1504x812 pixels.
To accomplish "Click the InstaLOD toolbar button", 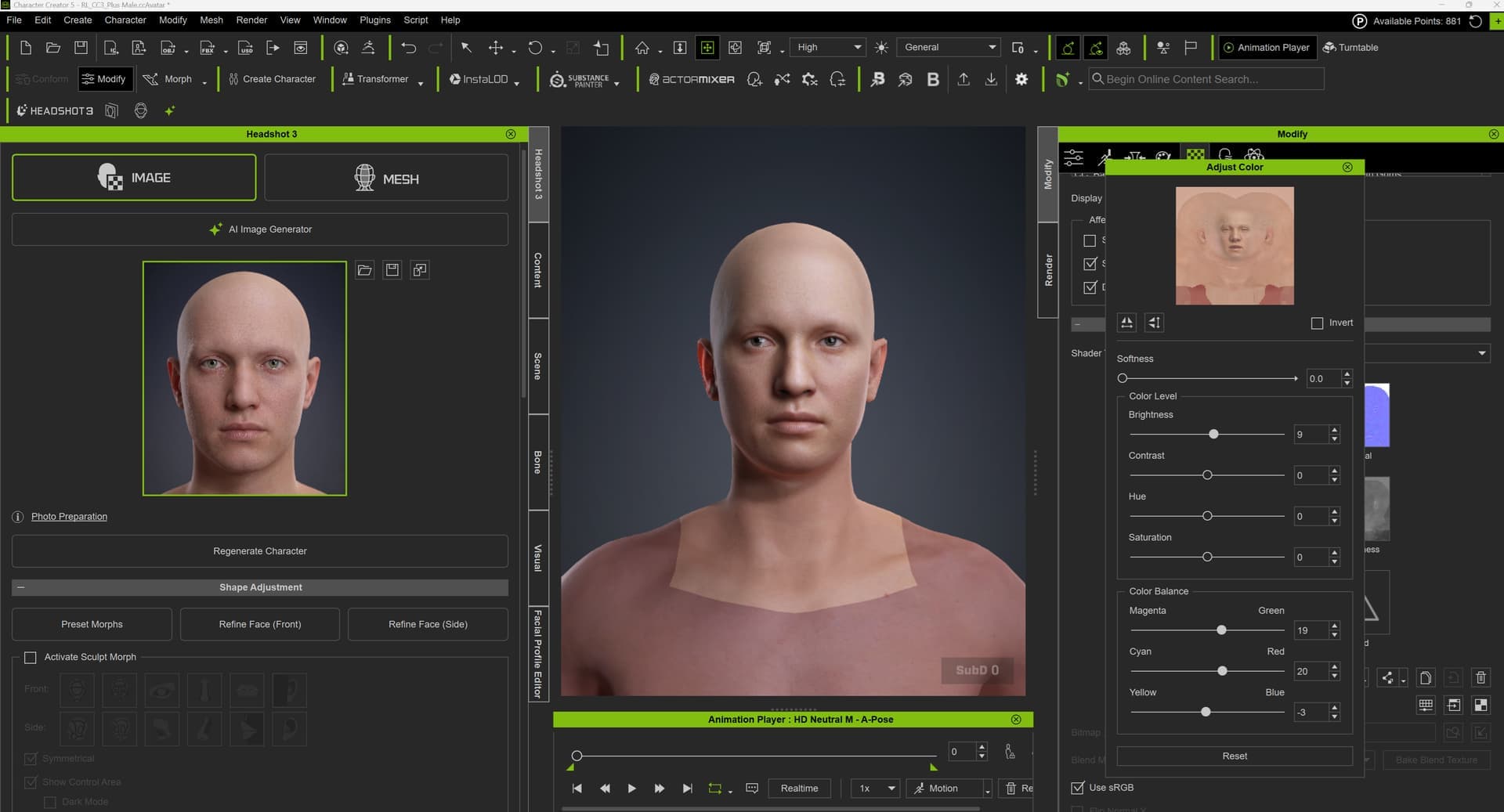I will [x=483, y=80].
